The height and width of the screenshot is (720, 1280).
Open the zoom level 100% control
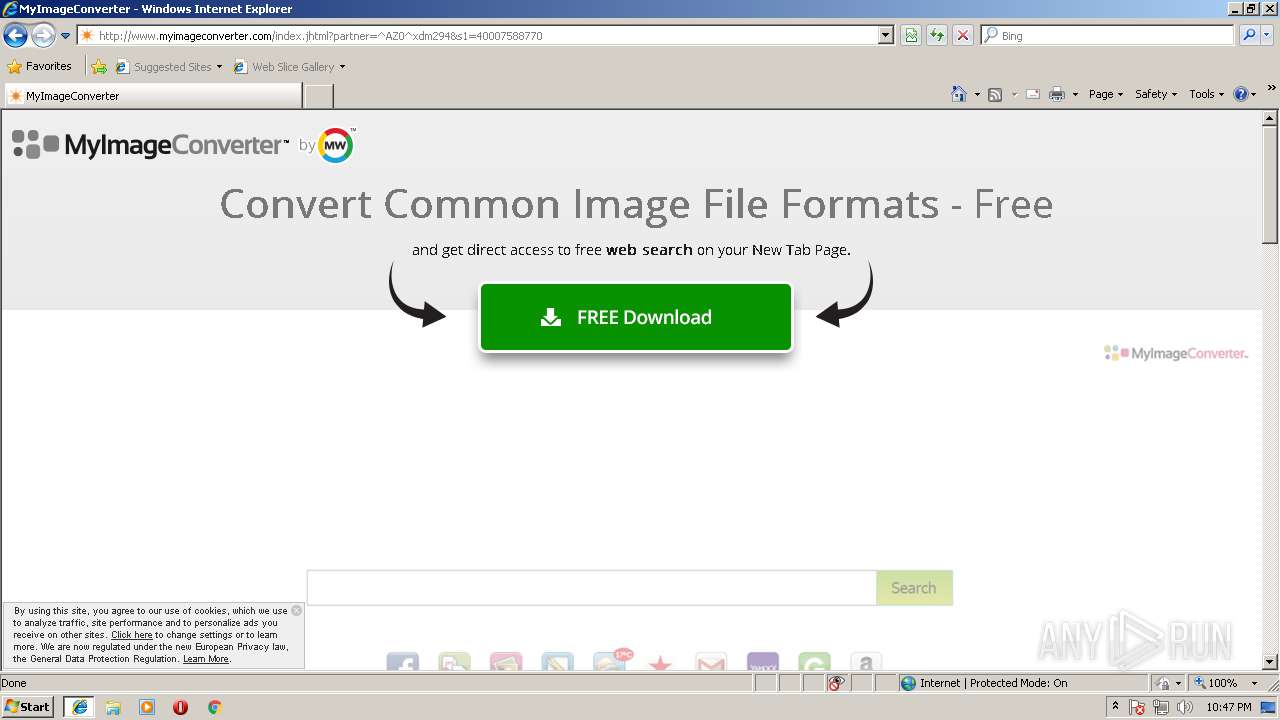click(x=1215, y=683)
